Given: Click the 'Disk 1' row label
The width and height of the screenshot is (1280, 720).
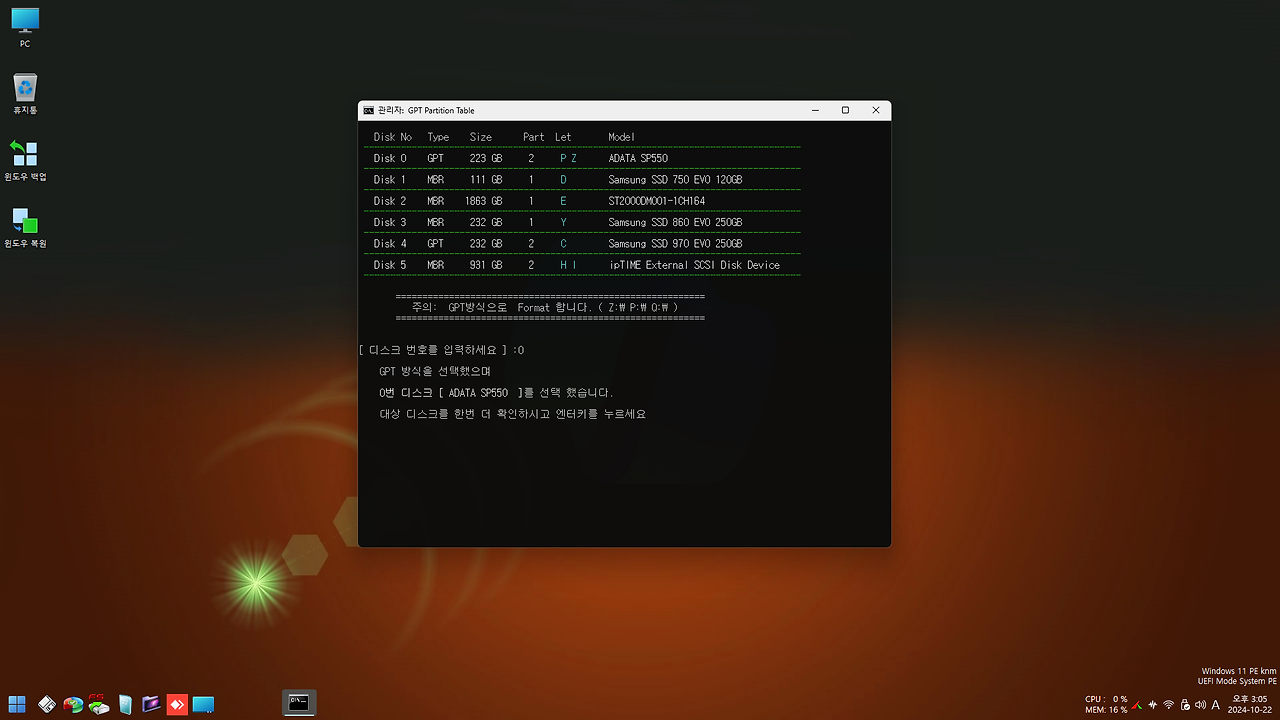Looking at the screenshot, I should click(390, 180).
